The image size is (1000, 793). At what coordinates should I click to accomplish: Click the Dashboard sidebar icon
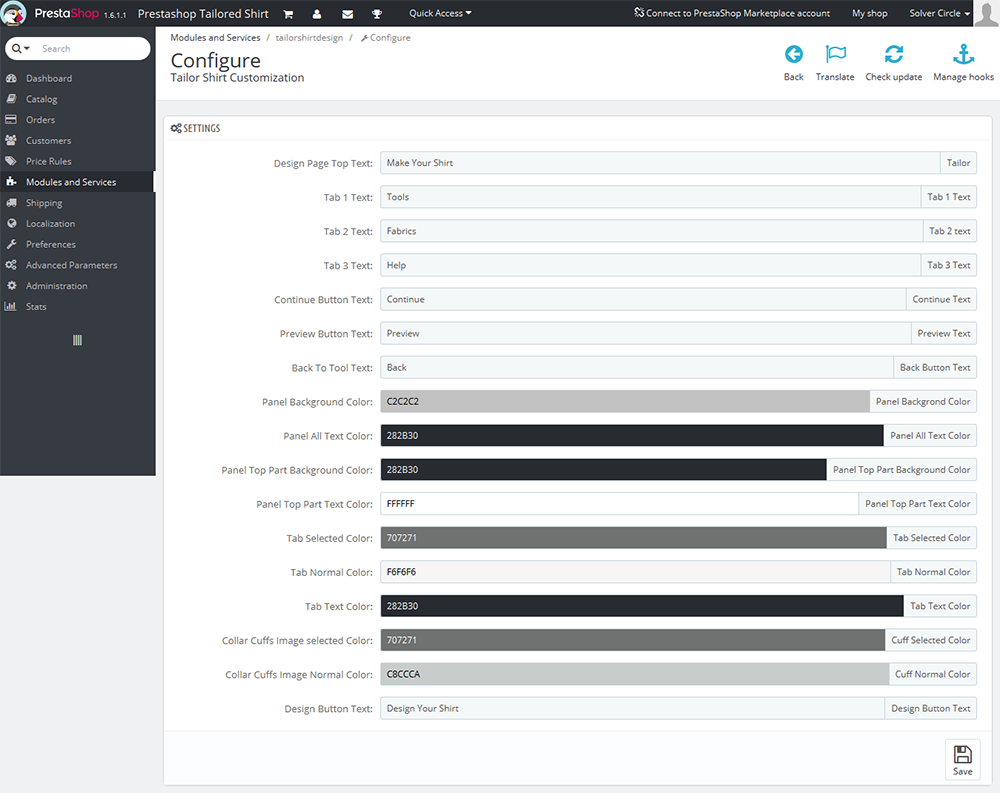(x=11, y=78)
